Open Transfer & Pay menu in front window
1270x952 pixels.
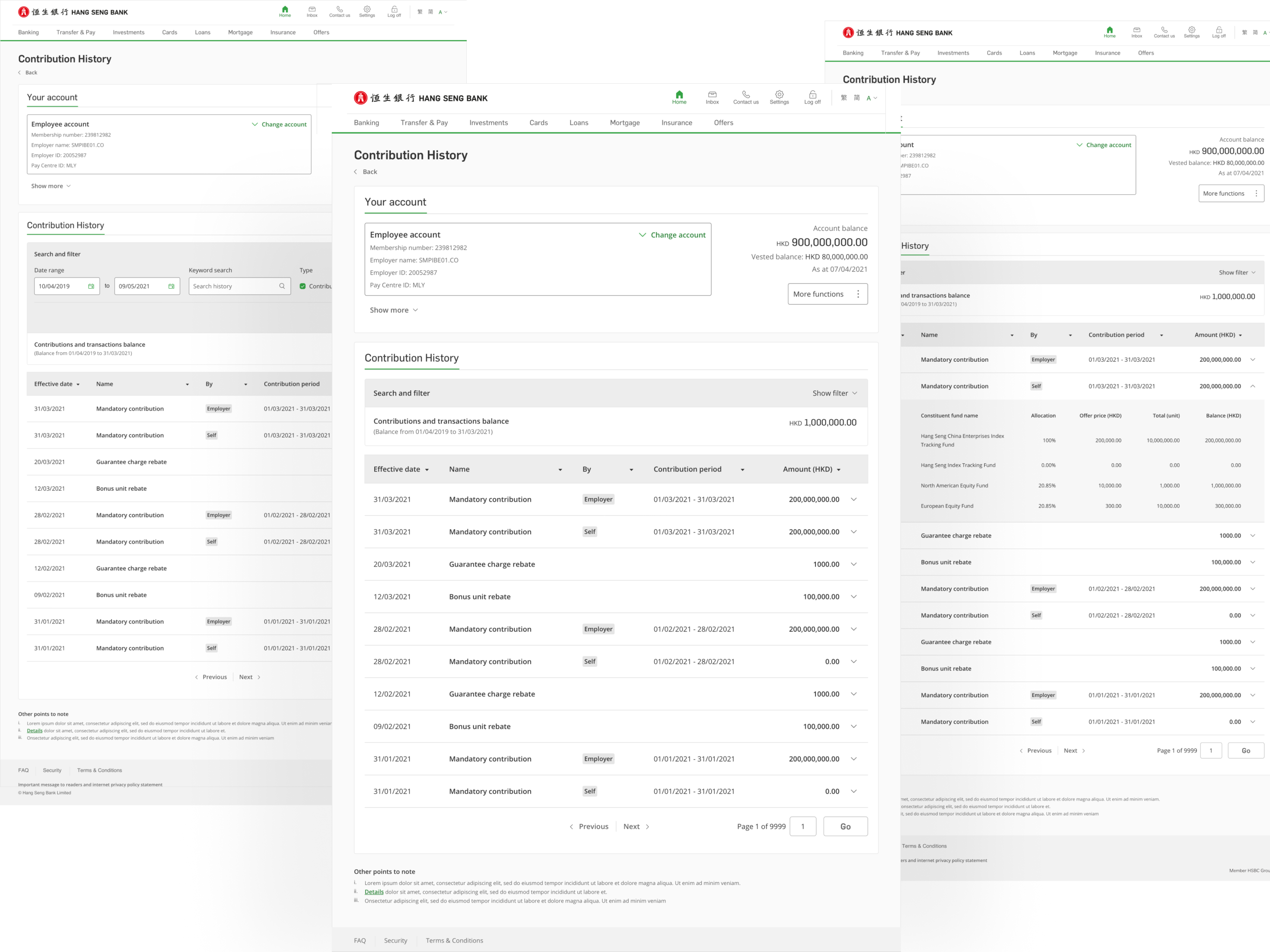tap(424, 123)
